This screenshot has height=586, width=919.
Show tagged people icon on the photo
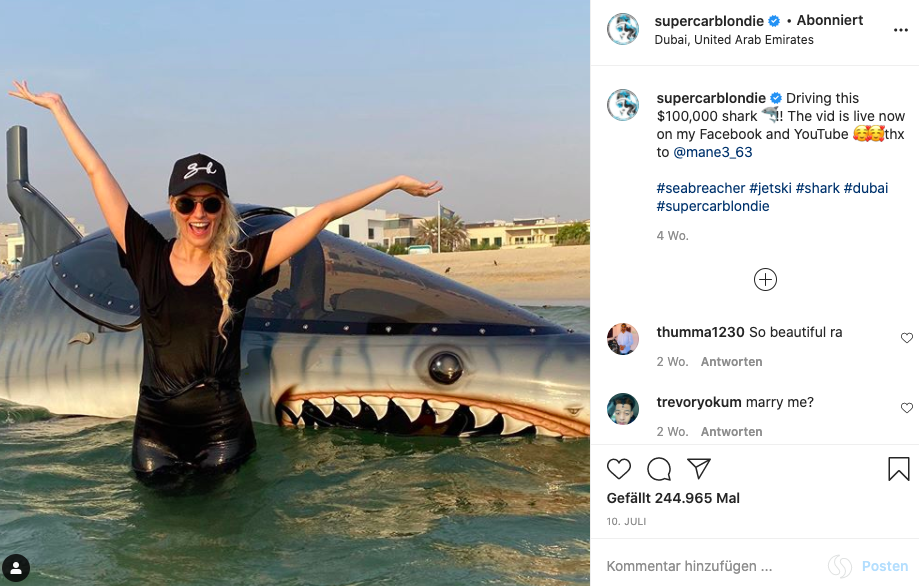17,567
